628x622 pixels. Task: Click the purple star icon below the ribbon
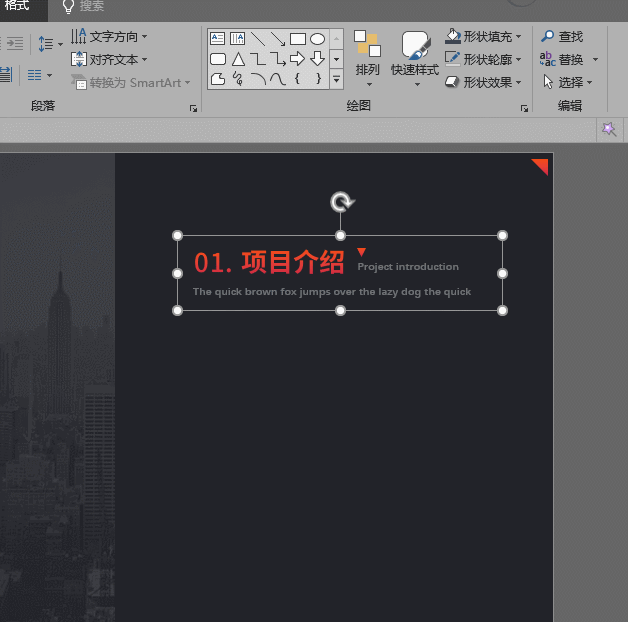point(609,129)
